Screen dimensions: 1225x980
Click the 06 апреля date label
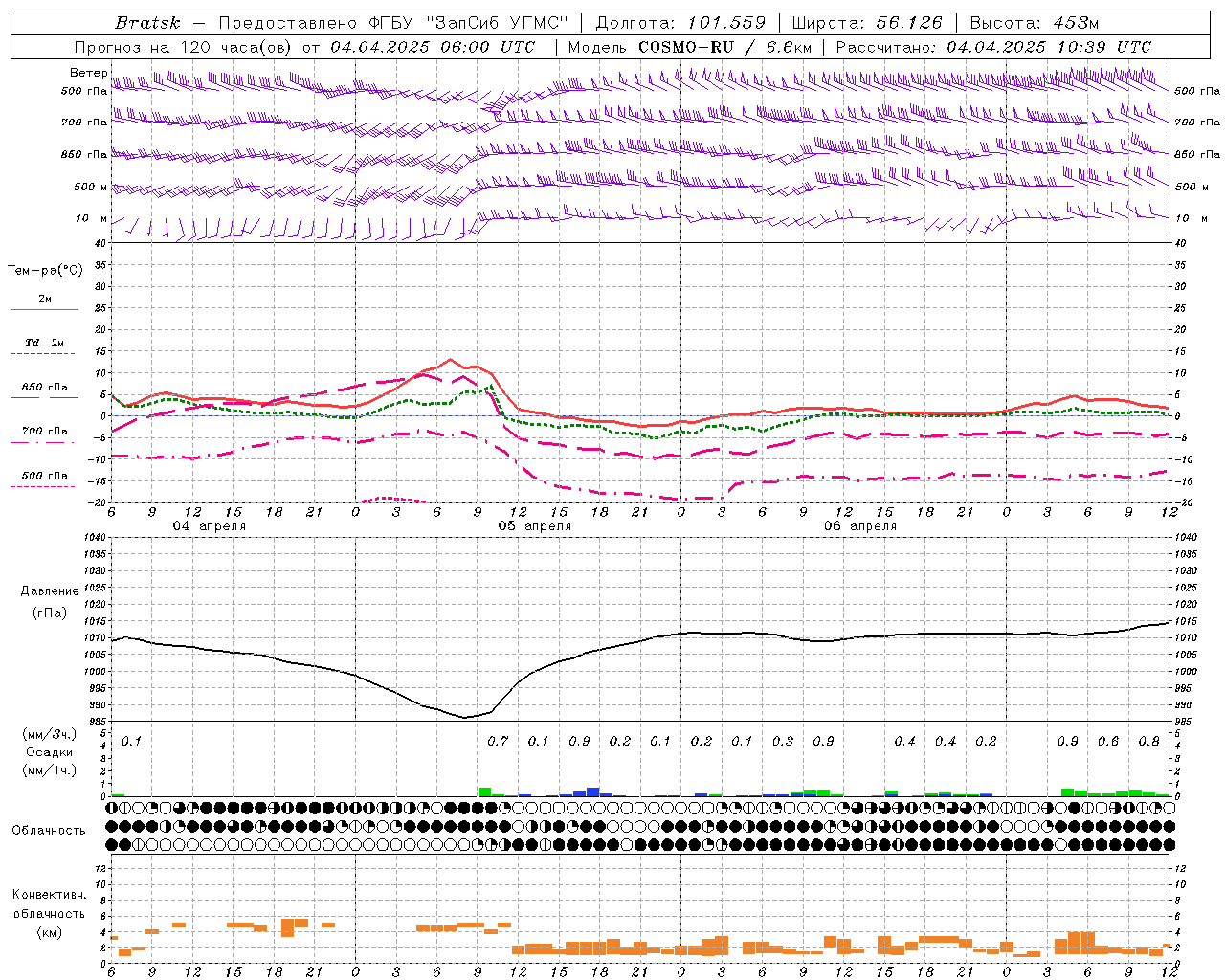(860, 526)
